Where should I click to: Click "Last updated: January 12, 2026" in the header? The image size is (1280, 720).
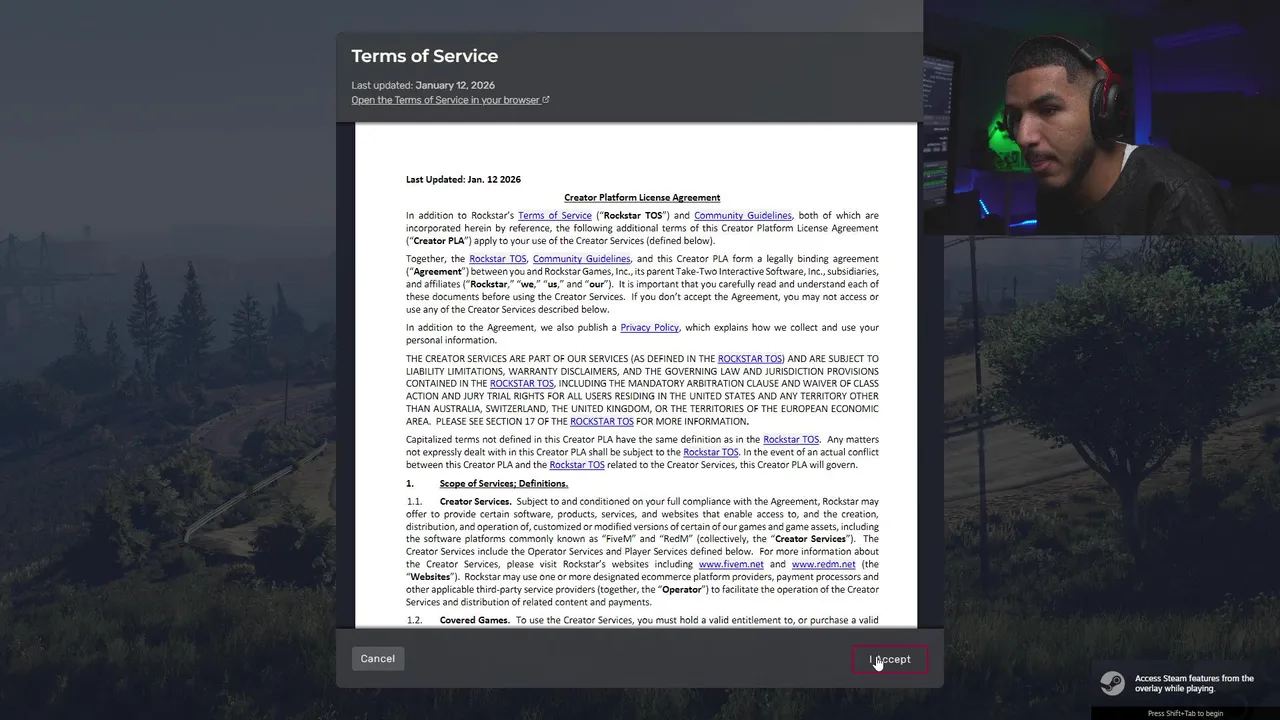click(x=423, y=85)
